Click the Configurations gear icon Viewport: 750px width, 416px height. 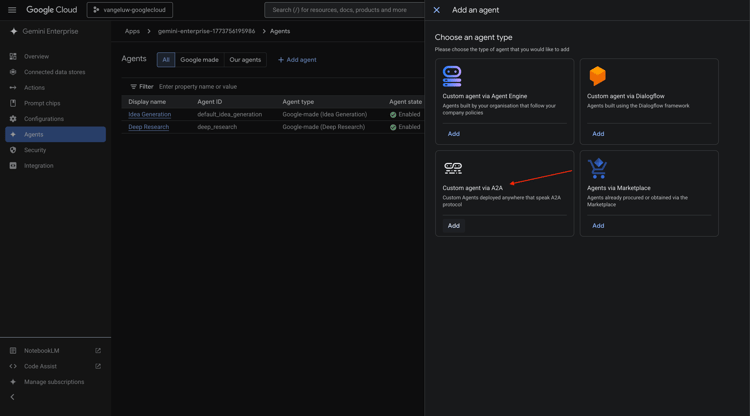point(13,119)
